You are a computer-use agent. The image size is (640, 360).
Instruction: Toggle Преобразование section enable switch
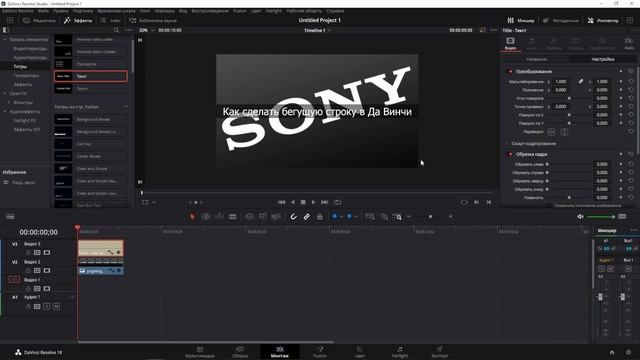tap(509, 71)
